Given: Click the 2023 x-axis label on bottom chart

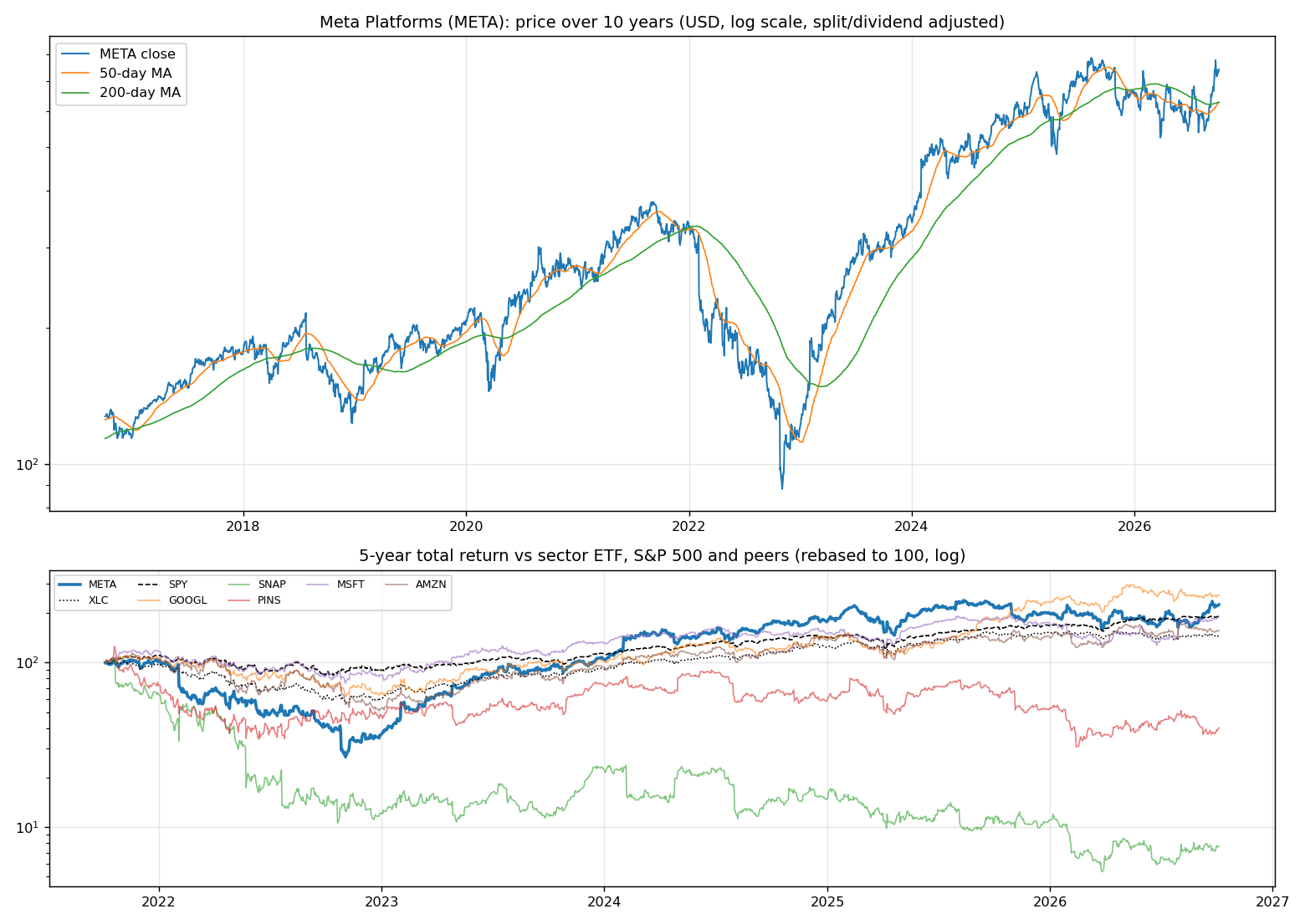Looking at the screenshot, I should pyautogui.click(x=381, y=901).
